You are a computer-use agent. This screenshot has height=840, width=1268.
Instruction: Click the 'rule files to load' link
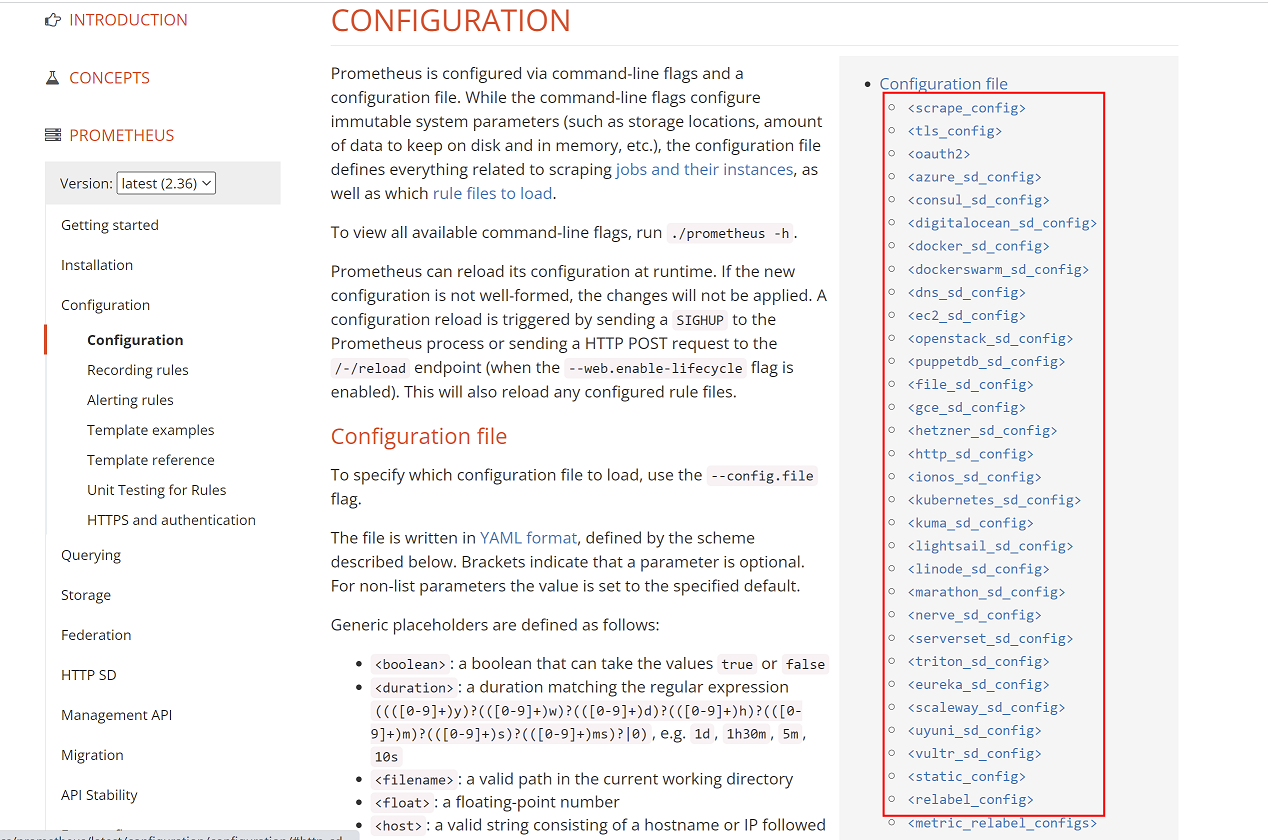click(x=492, y=194)
